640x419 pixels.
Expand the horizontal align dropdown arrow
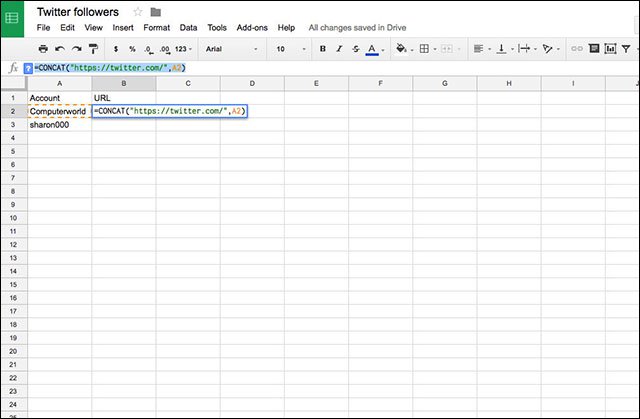[x=489, y=49]
